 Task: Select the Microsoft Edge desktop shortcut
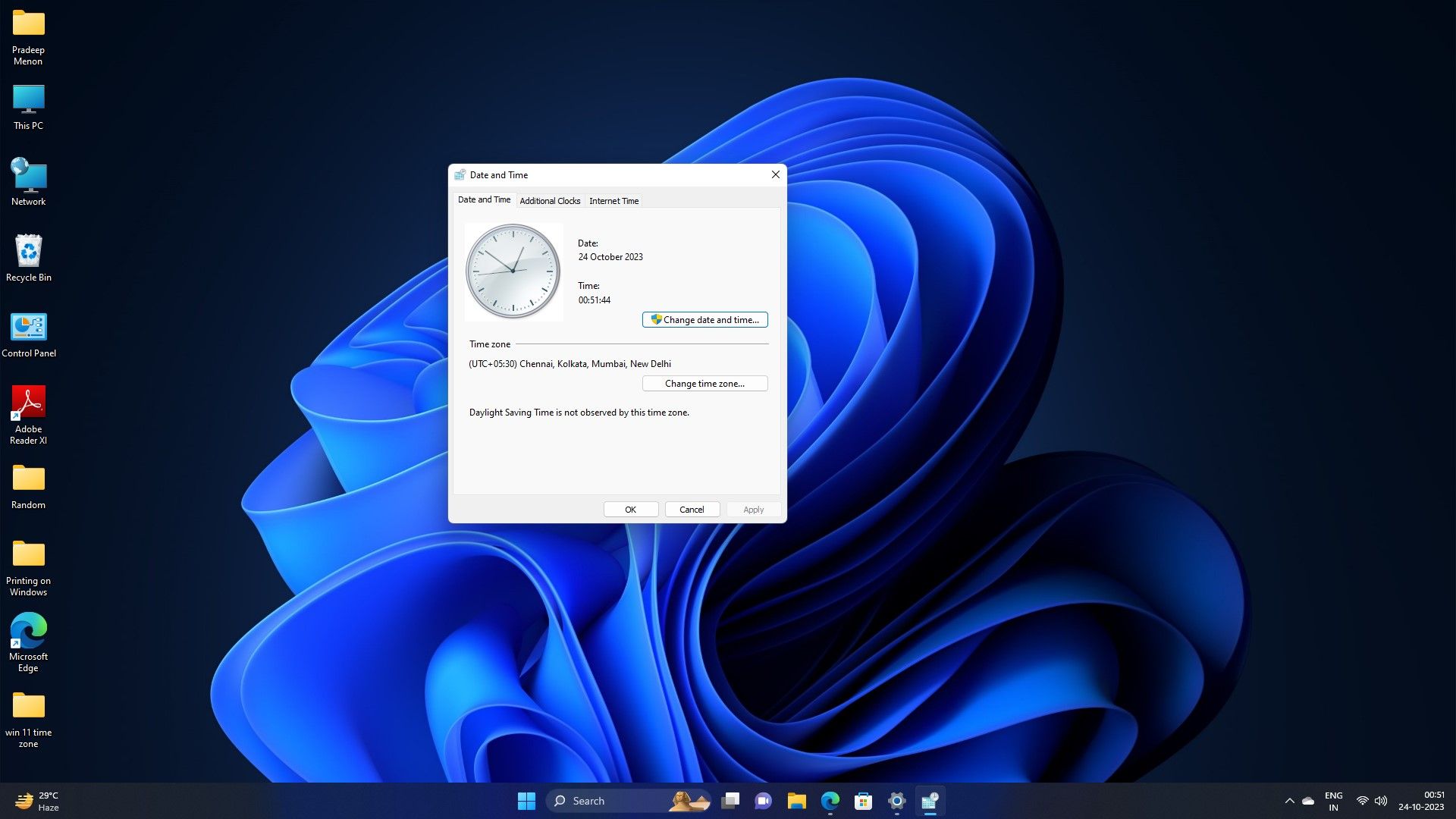(x=28, y=643)
